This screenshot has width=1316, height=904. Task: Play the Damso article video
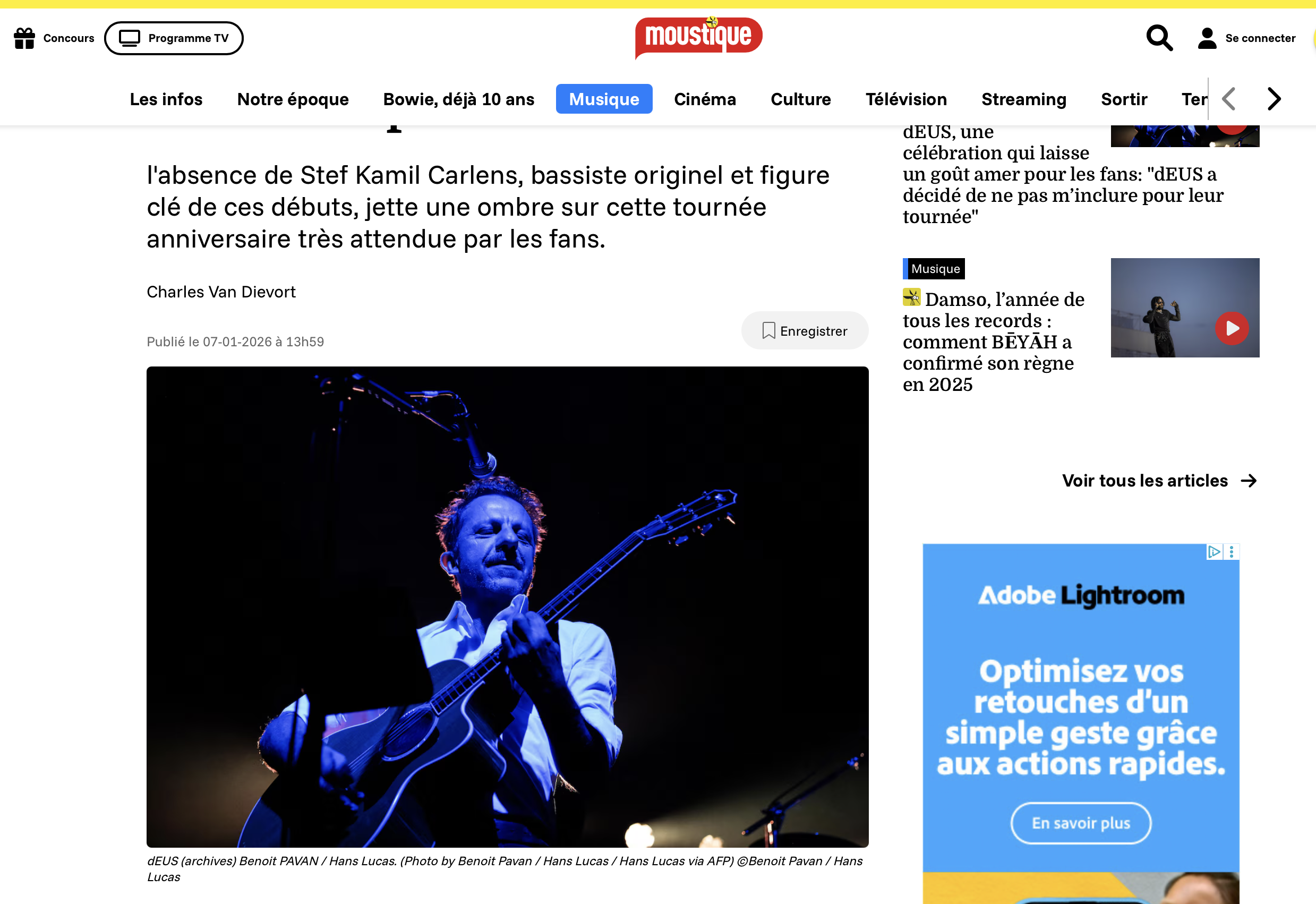click(x=1232, y=329)
